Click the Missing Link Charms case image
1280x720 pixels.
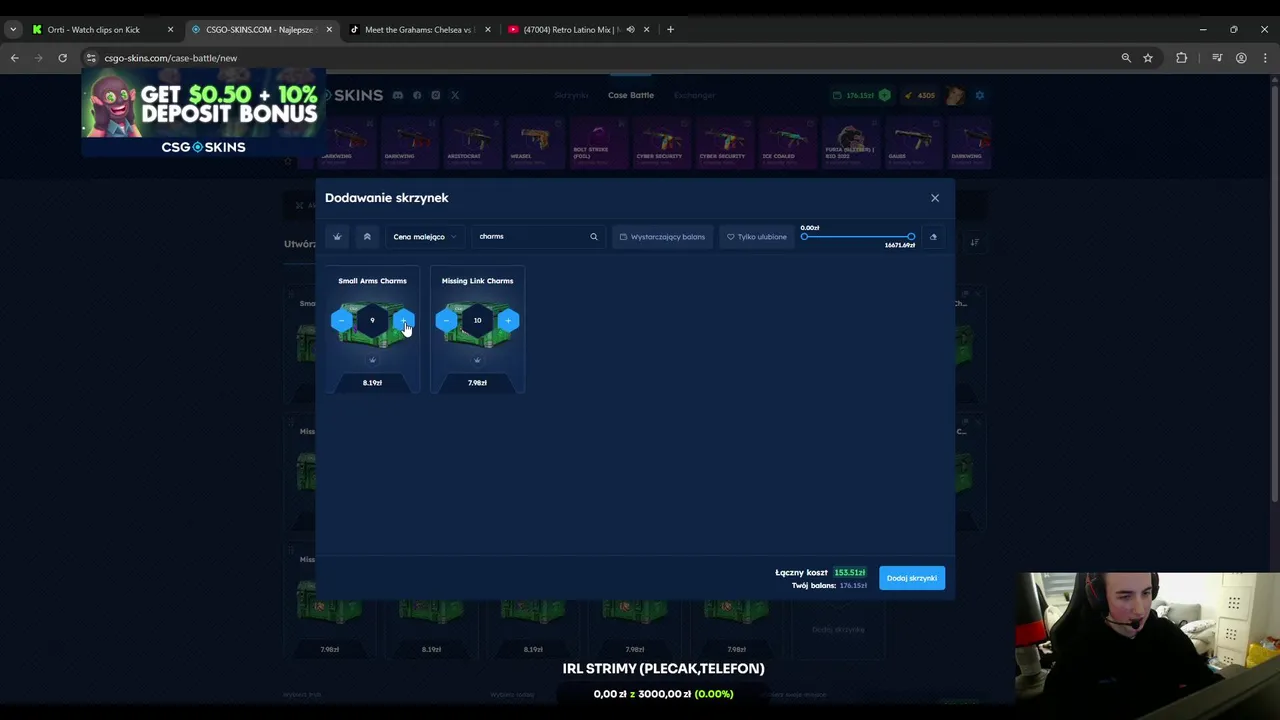tap(477, 324)
